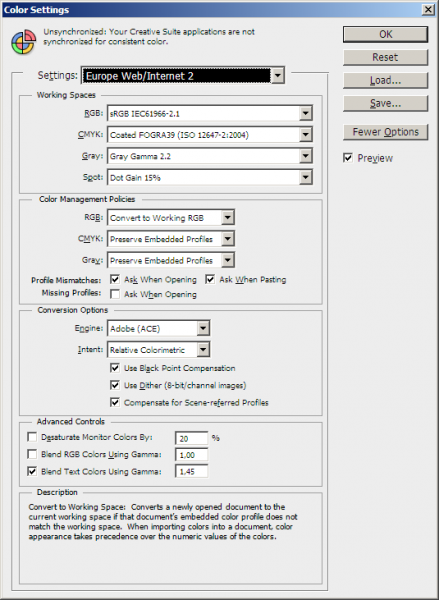Close the Color Settings dialog
The width and height of the screenshot is (439, 600).
(428, 10)
